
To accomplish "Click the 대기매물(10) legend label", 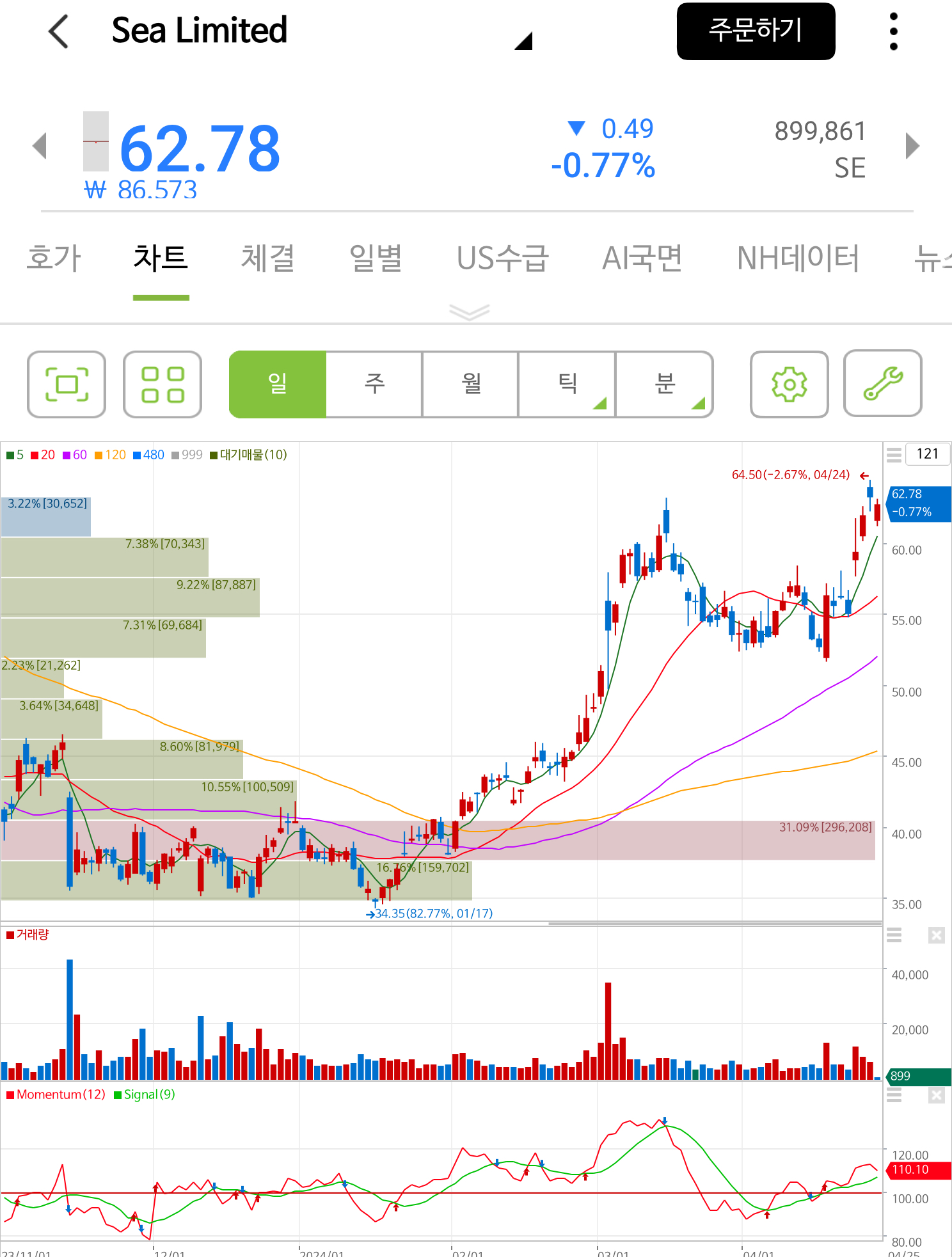I will coord(248,455).
